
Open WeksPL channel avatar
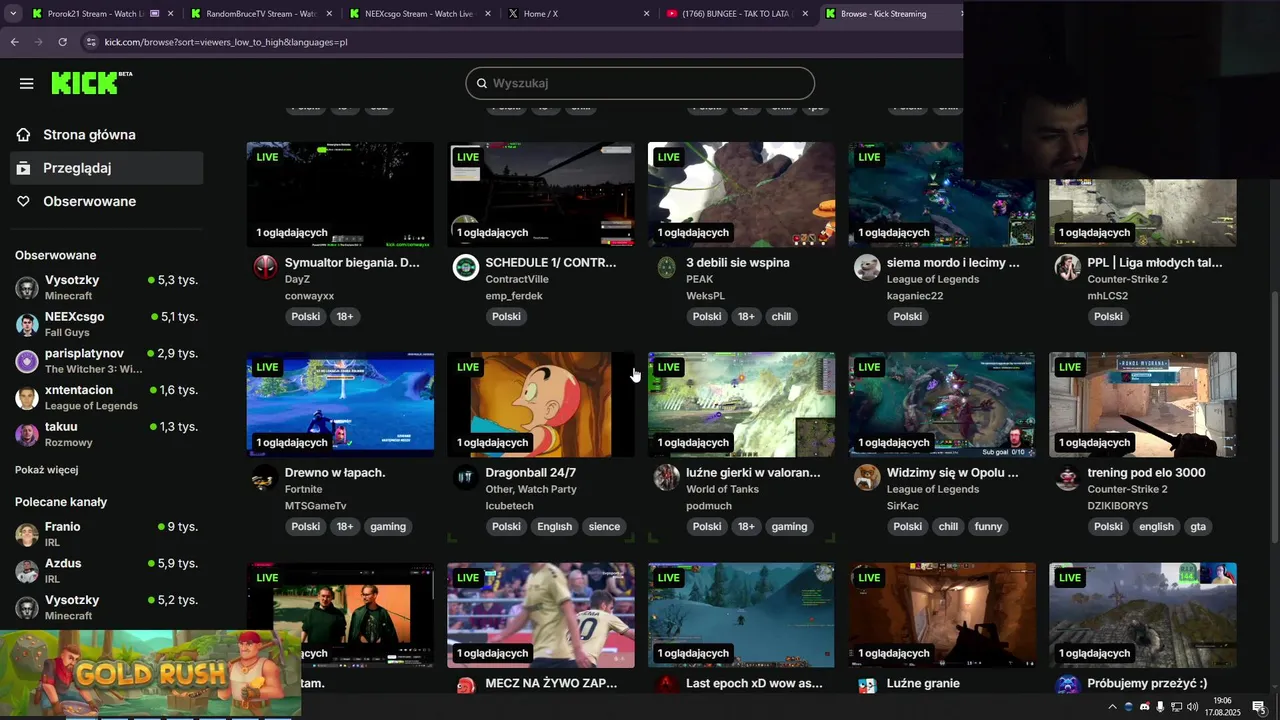[x=667, y=267]
